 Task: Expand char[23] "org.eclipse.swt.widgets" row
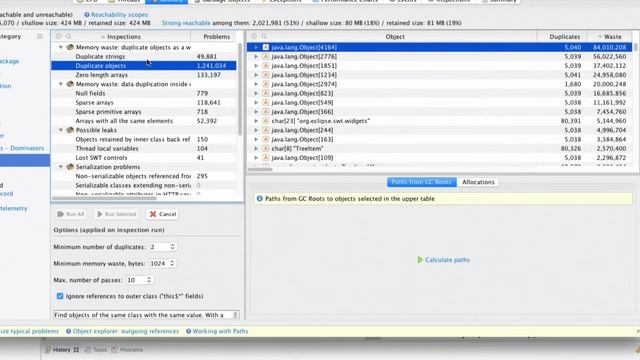click(256, 121)
